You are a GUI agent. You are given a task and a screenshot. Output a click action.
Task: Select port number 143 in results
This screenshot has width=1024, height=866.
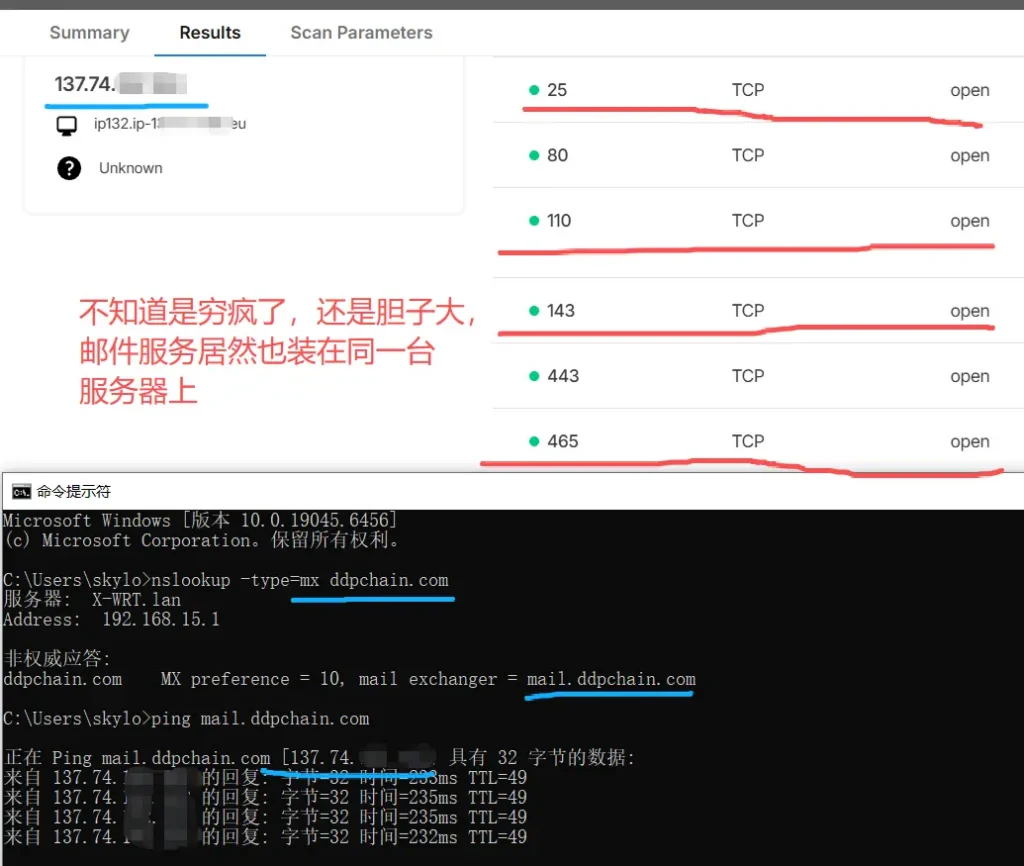pos(561,311)
